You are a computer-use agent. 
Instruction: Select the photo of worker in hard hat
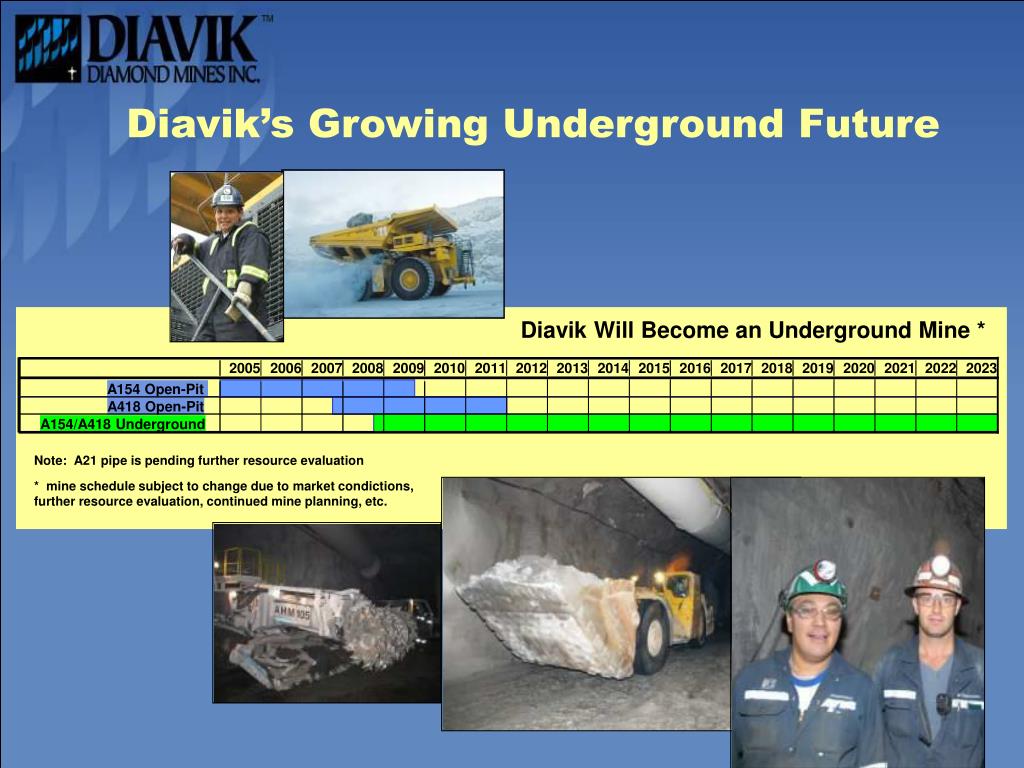226,257
